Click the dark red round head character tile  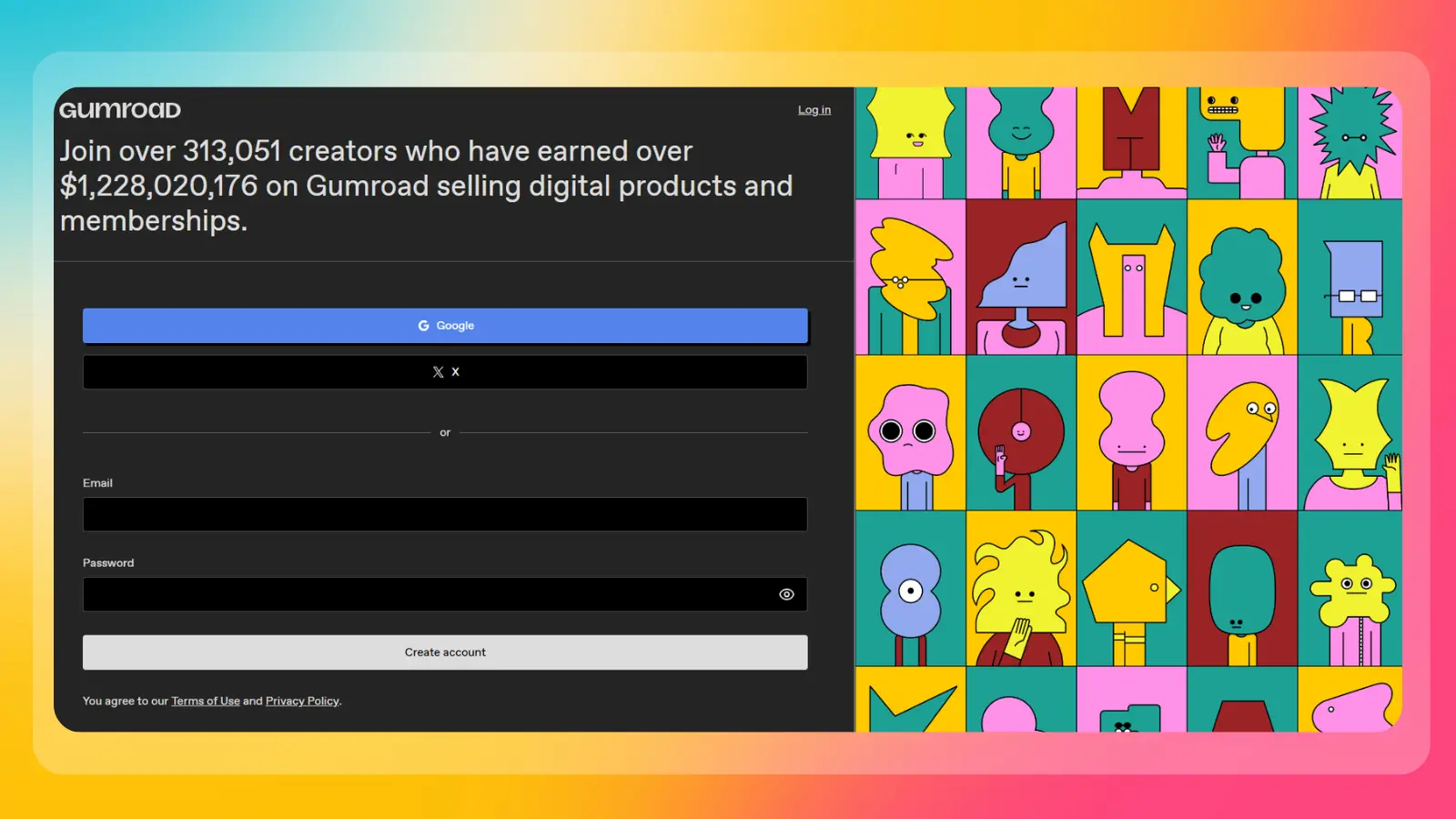click(1021, 433)
